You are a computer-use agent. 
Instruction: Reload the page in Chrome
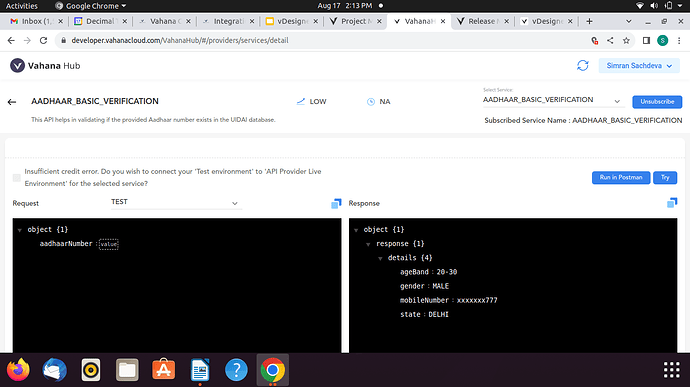point(43,41)
